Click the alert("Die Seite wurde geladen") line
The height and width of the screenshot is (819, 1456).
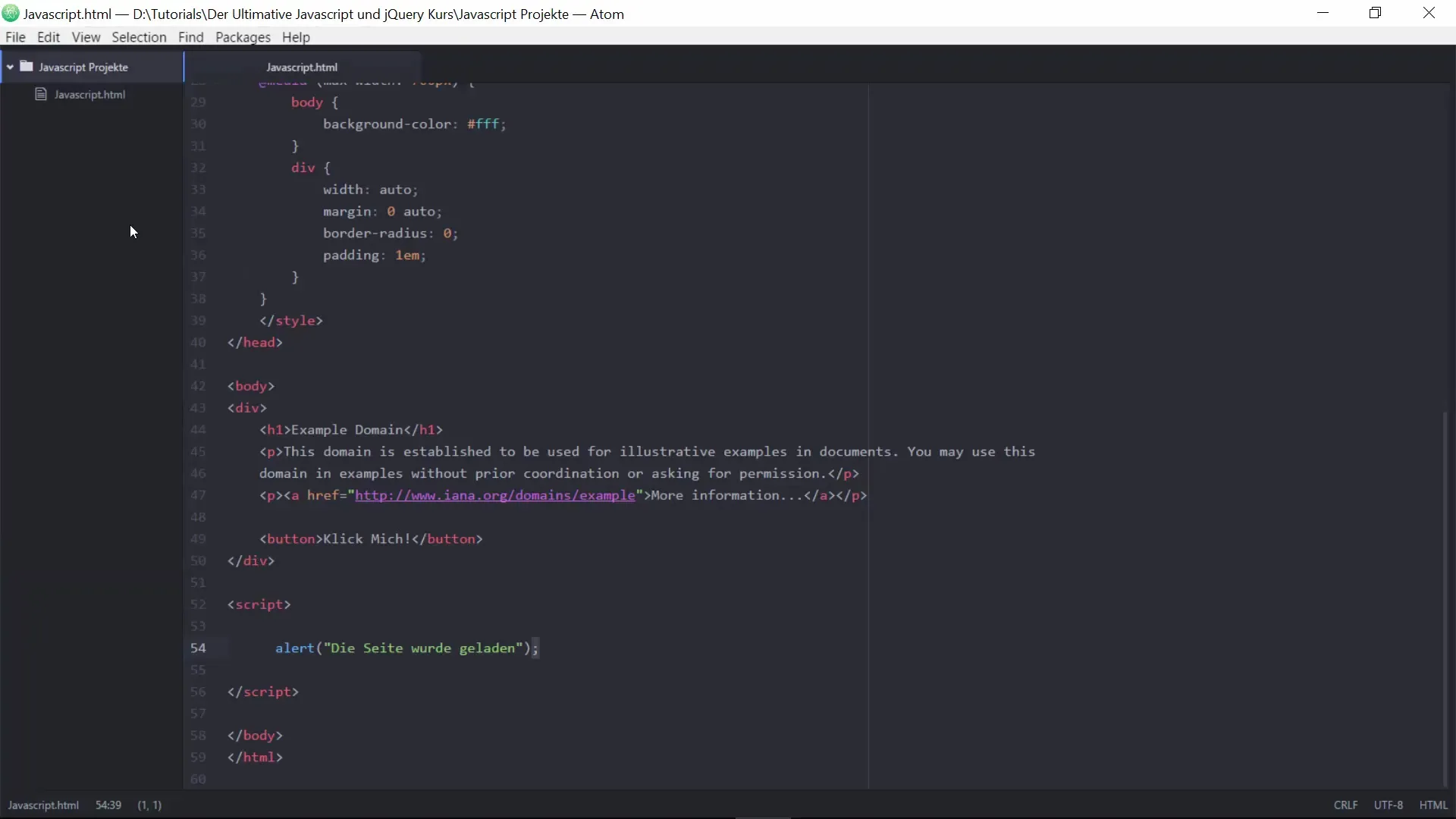tap(406, 648)
